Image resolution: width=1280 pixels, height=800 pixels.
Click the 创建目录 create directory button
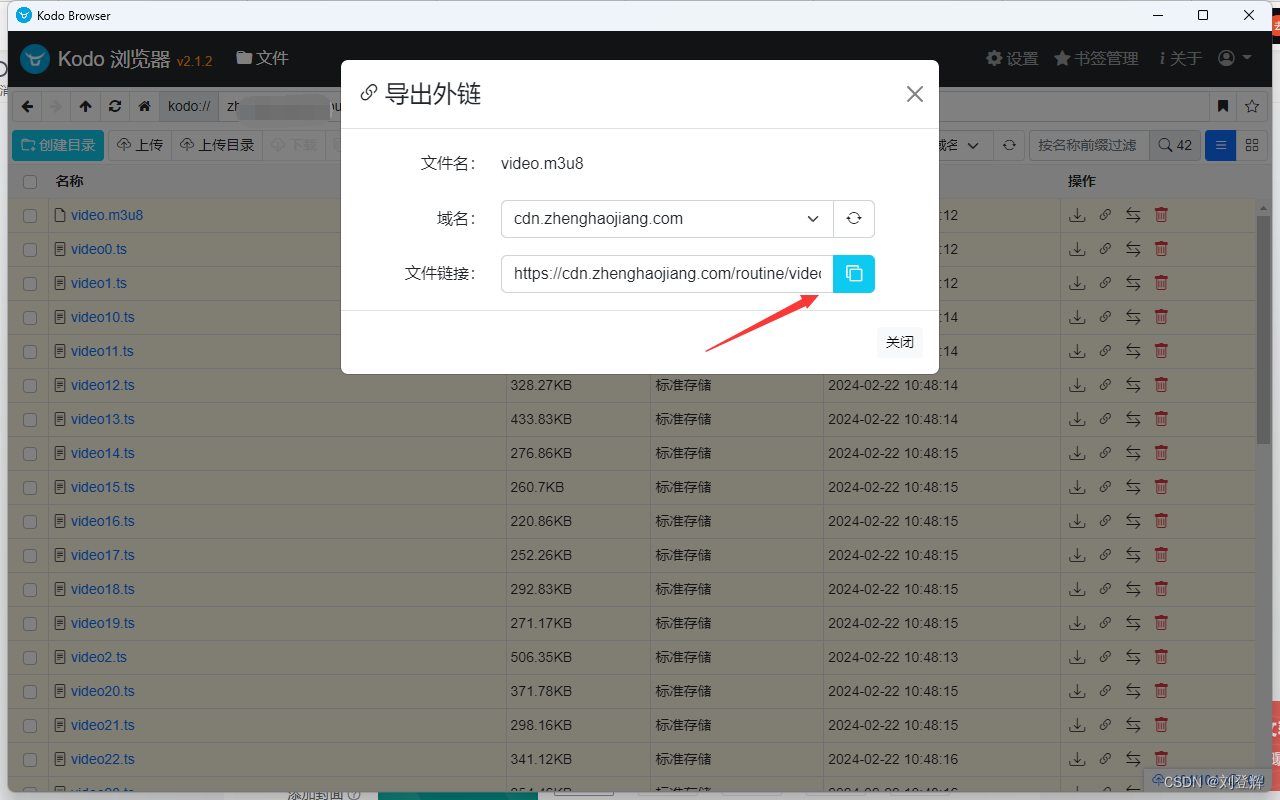(x=58, y=145)
